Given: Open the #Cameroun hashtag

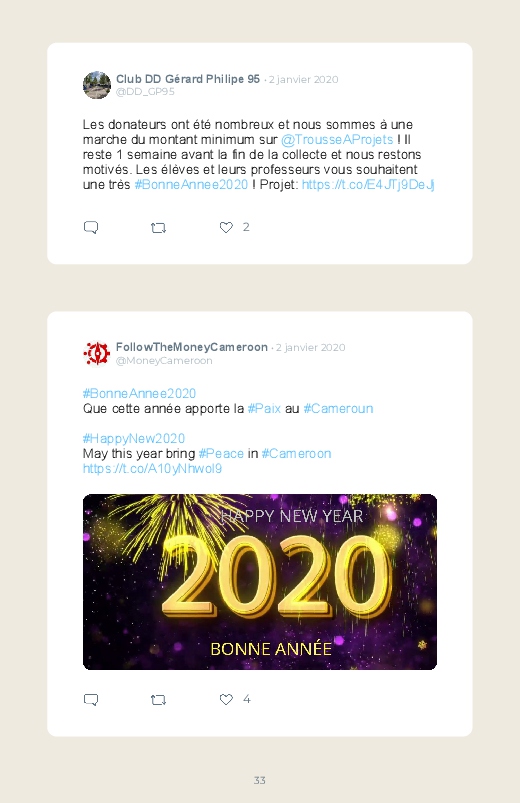Looking at the screenshot, I should click(338, 409).
